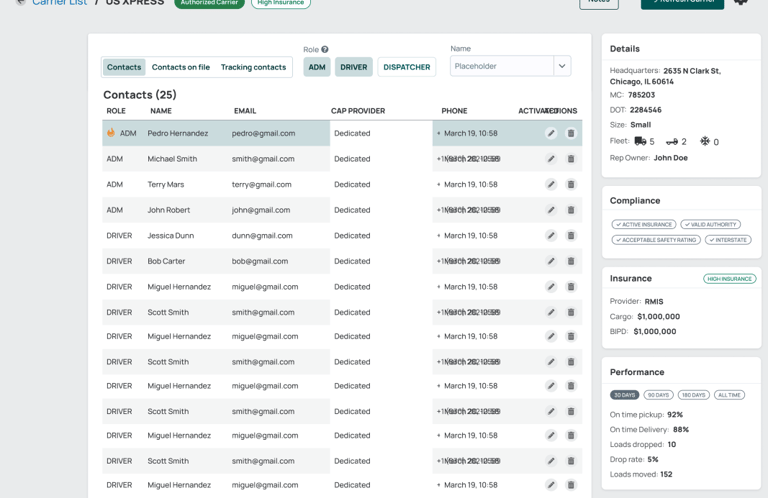Screen dimensions: 768x498
Task: Click the On time pickup 92% value
Action: coord(675,415)
